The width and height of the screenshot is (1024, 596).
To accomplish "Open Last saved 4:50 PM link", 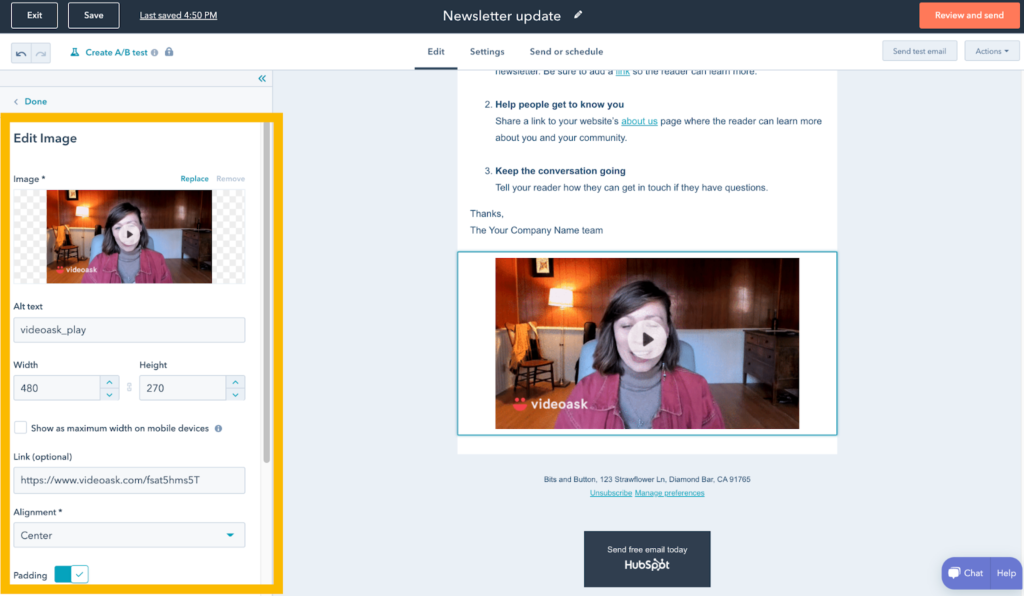I will [178, 15].
